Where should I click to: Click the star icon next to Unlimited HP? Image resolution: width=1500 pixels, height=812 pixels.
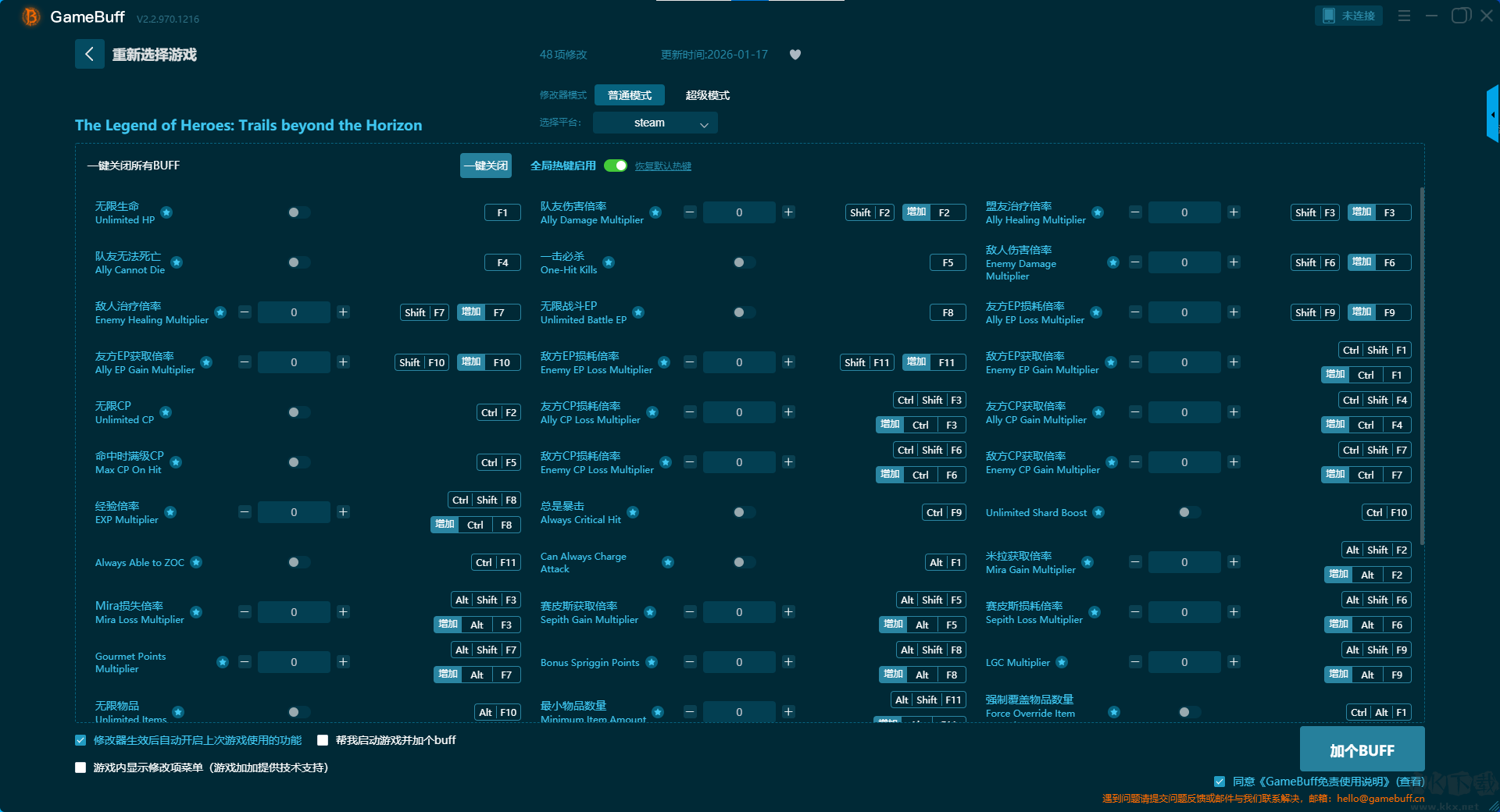point(166,212)
